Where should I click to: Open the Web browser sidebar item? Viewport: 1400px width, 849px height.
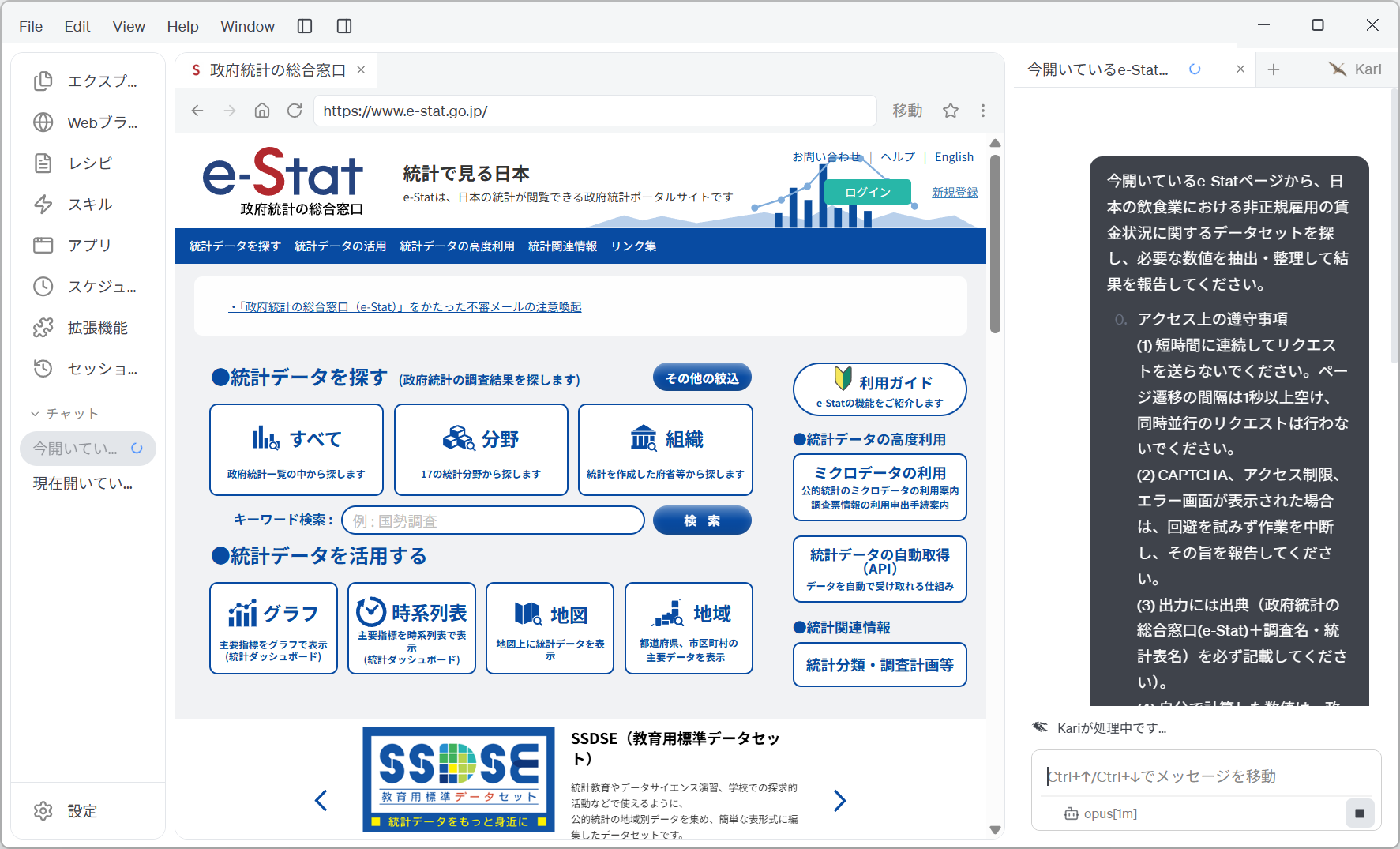click(x=87, y=122)
